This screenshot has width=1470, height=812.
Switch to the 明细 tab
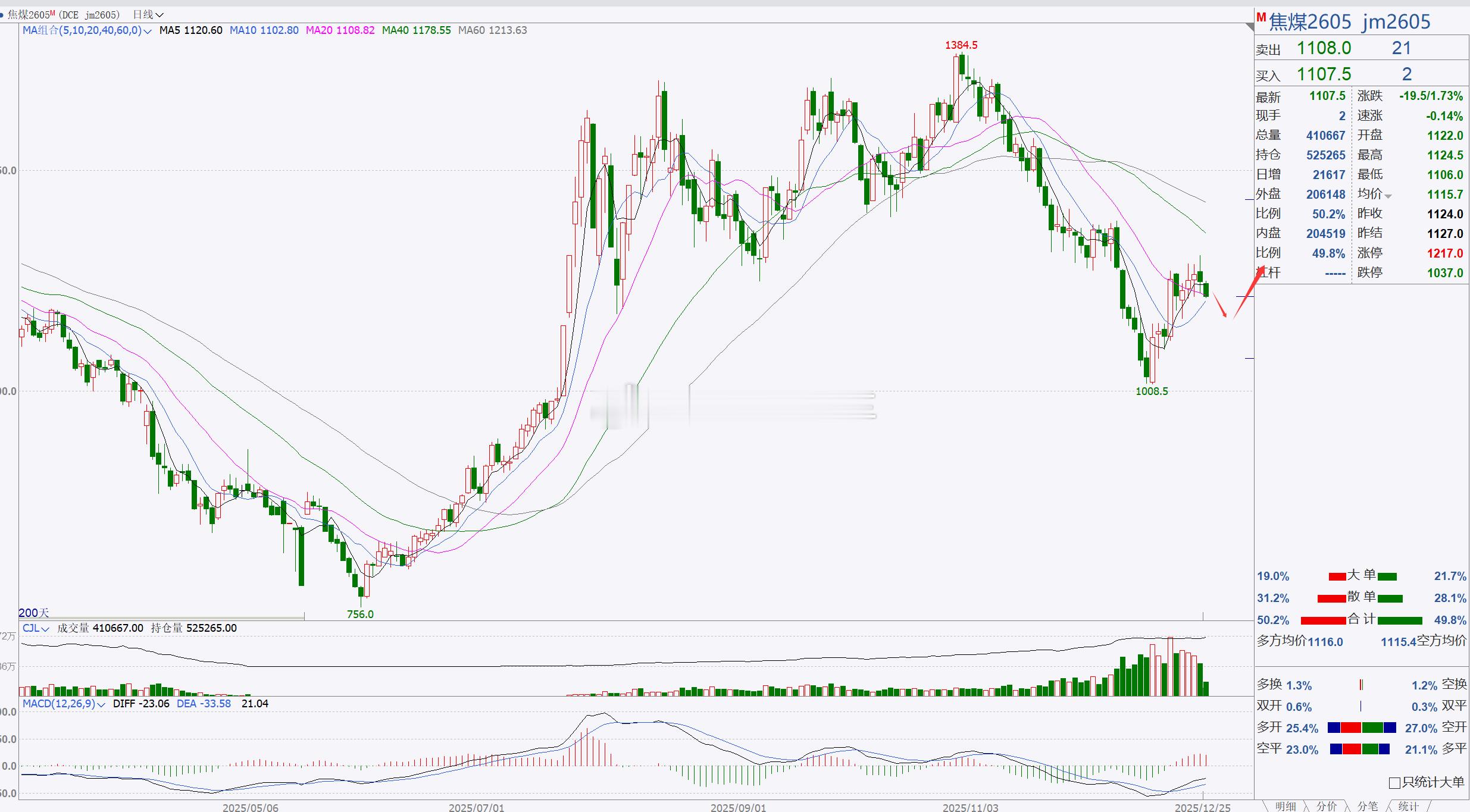click(1286, 806)
